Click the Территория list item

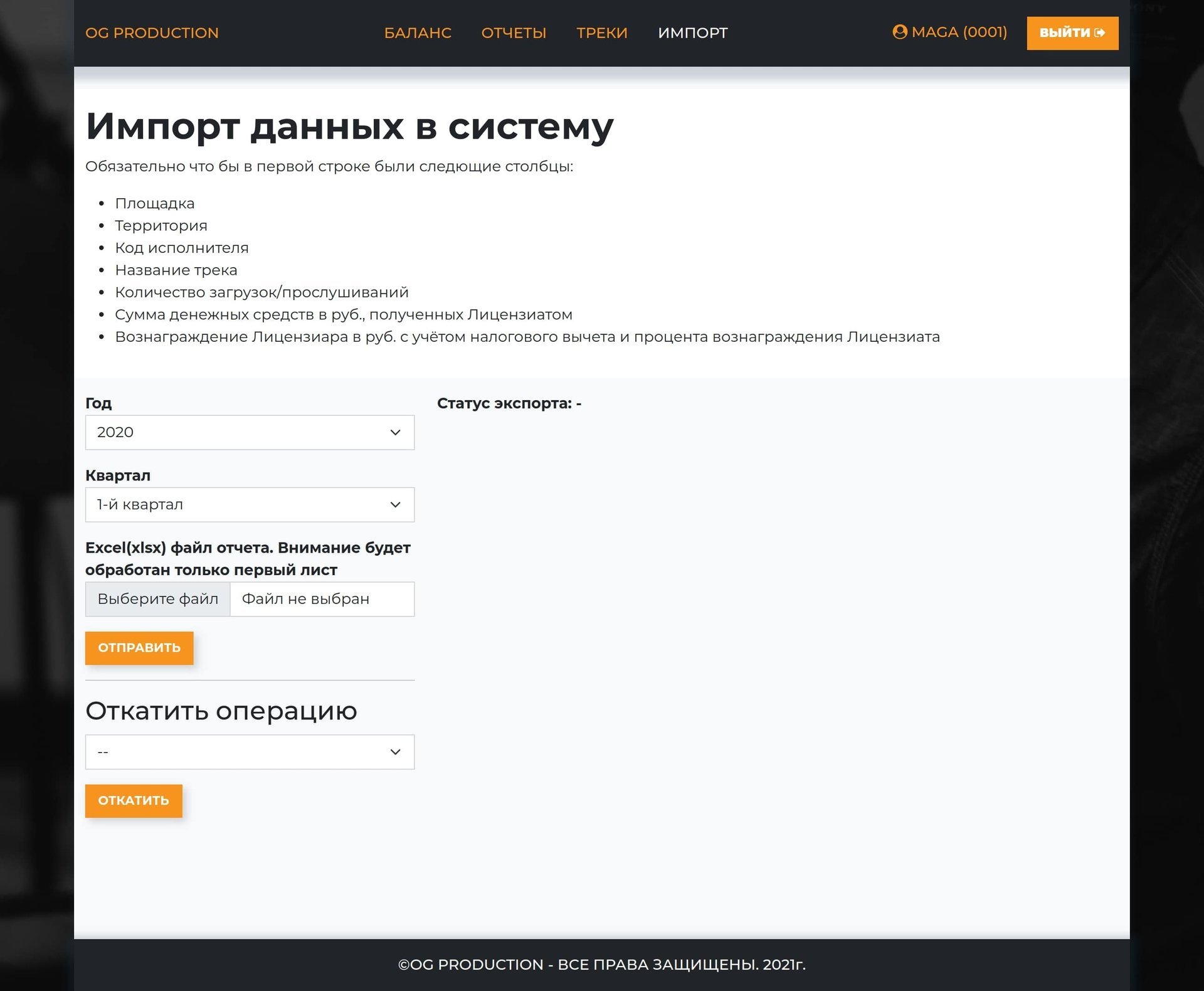[x=161, y=225]
